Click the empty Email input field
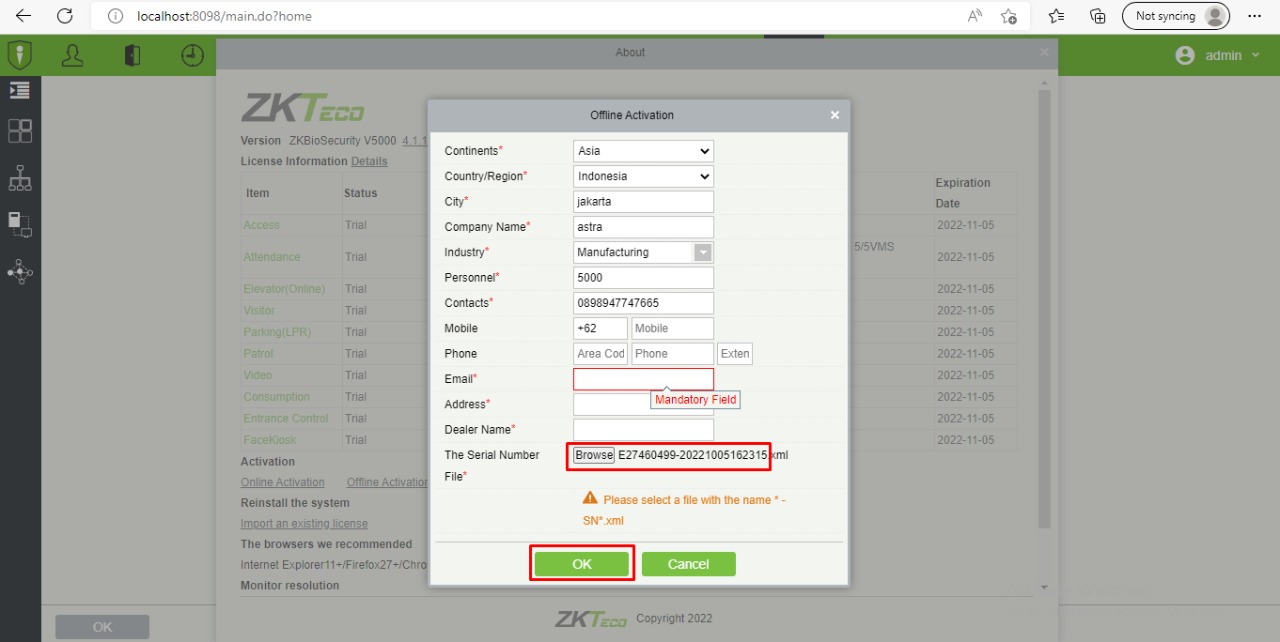 [x=643, y=379]
